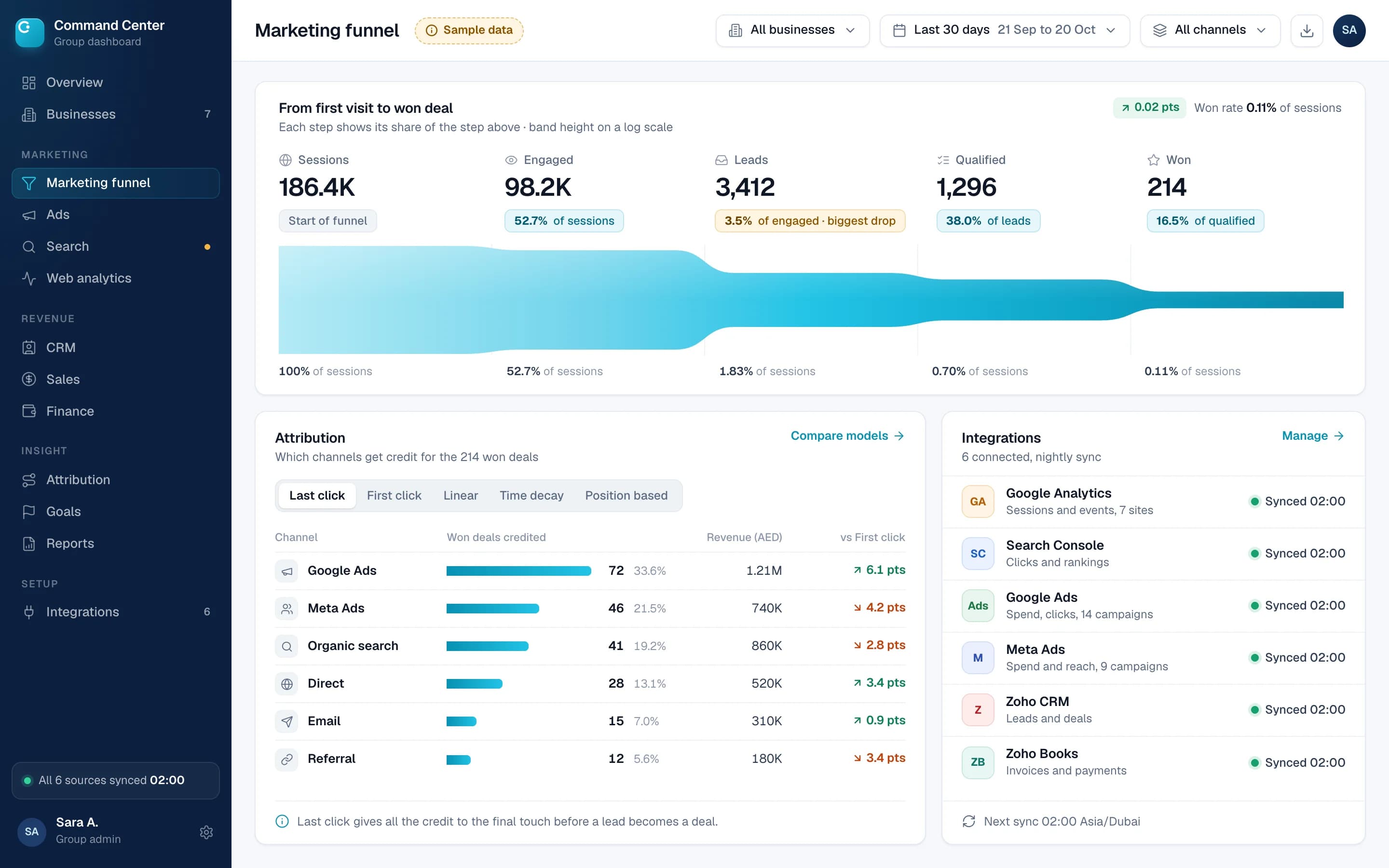Click the Zoho CRM Z icon

click(x=978, y=709)
